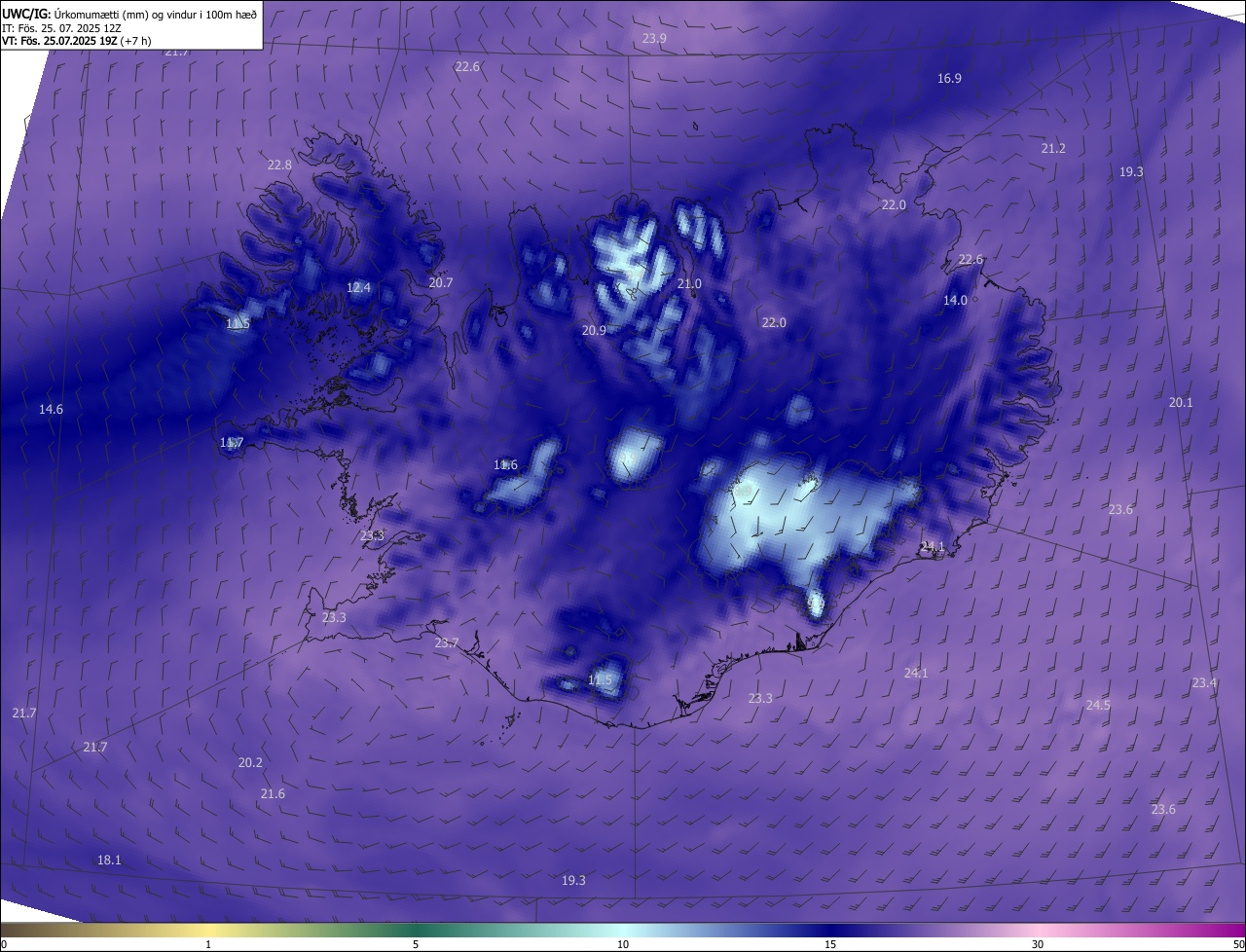The height and width of the screenshot is (952, 1246).
Task: Pick the 20.1 value label
Action: click(x=1180, y=402)
